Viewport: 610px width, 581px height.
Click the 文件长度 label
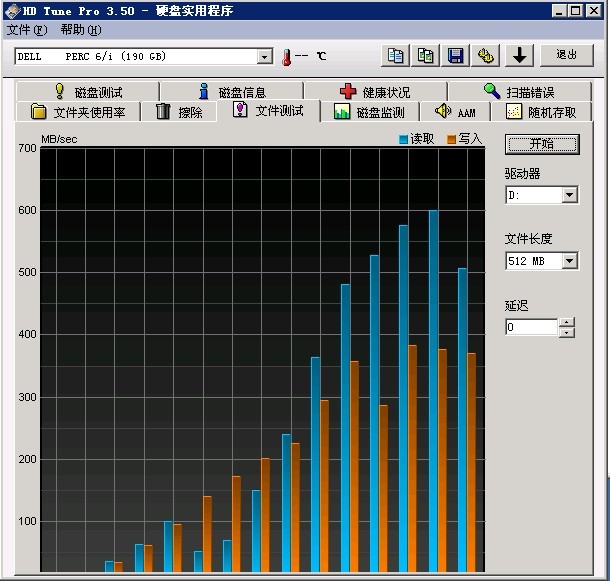pyautogui.click(x=528, y=239)
